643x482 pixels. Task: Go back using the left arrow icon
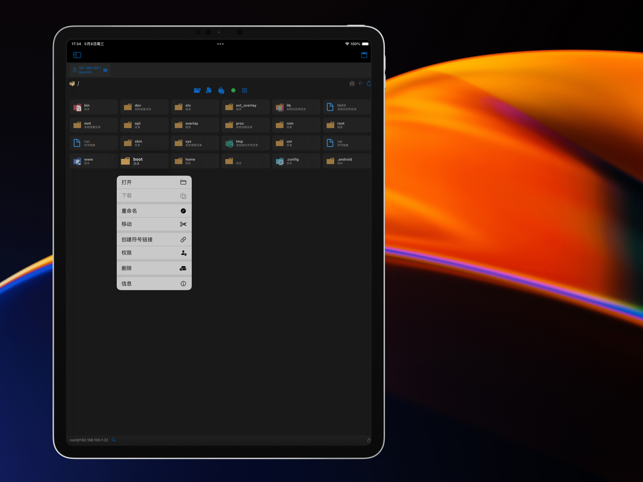pyautogui.click(x=361, y=83)
